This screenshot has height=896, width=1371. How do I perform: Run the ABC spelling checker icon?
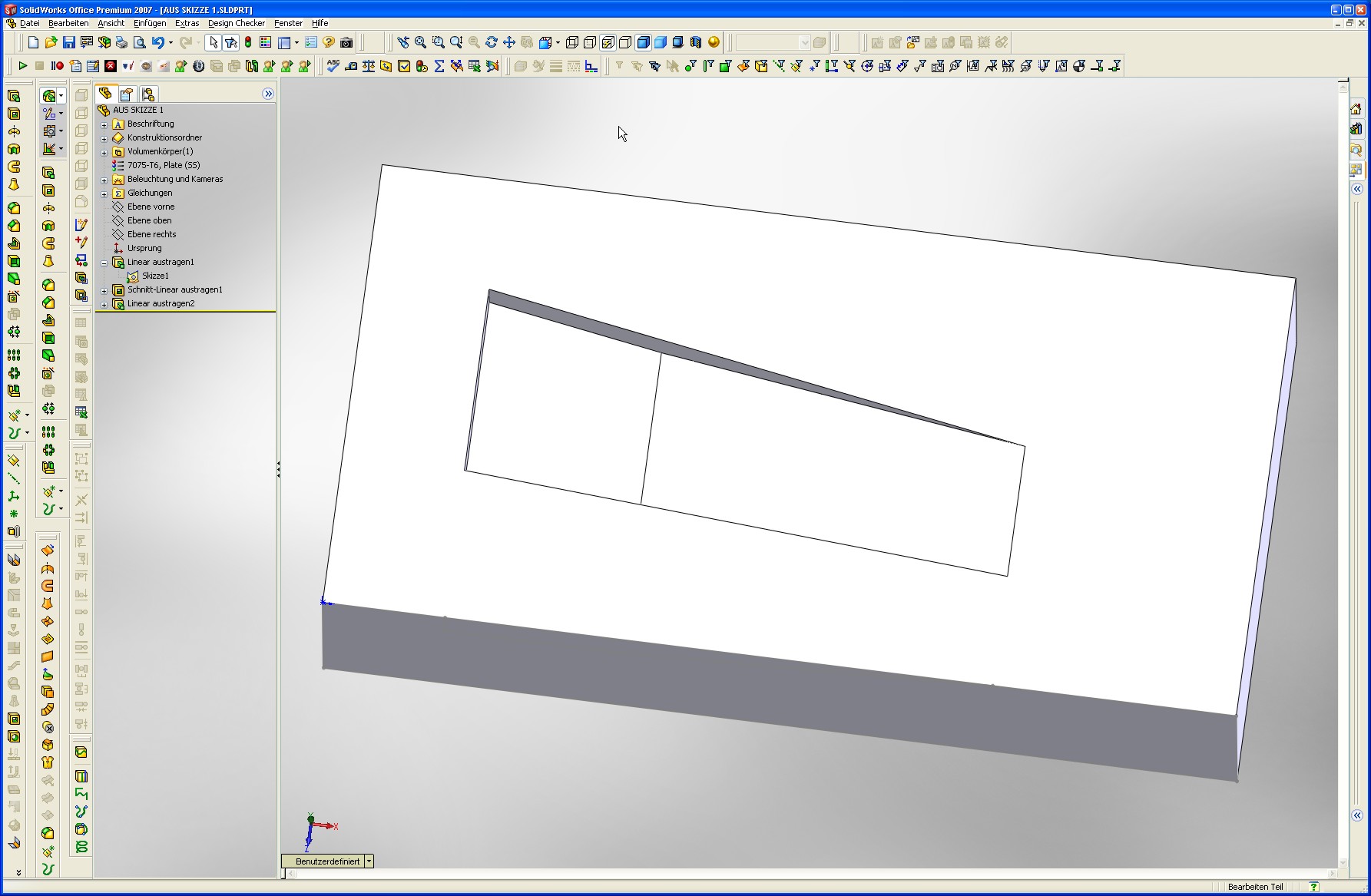tap(333, 66)
